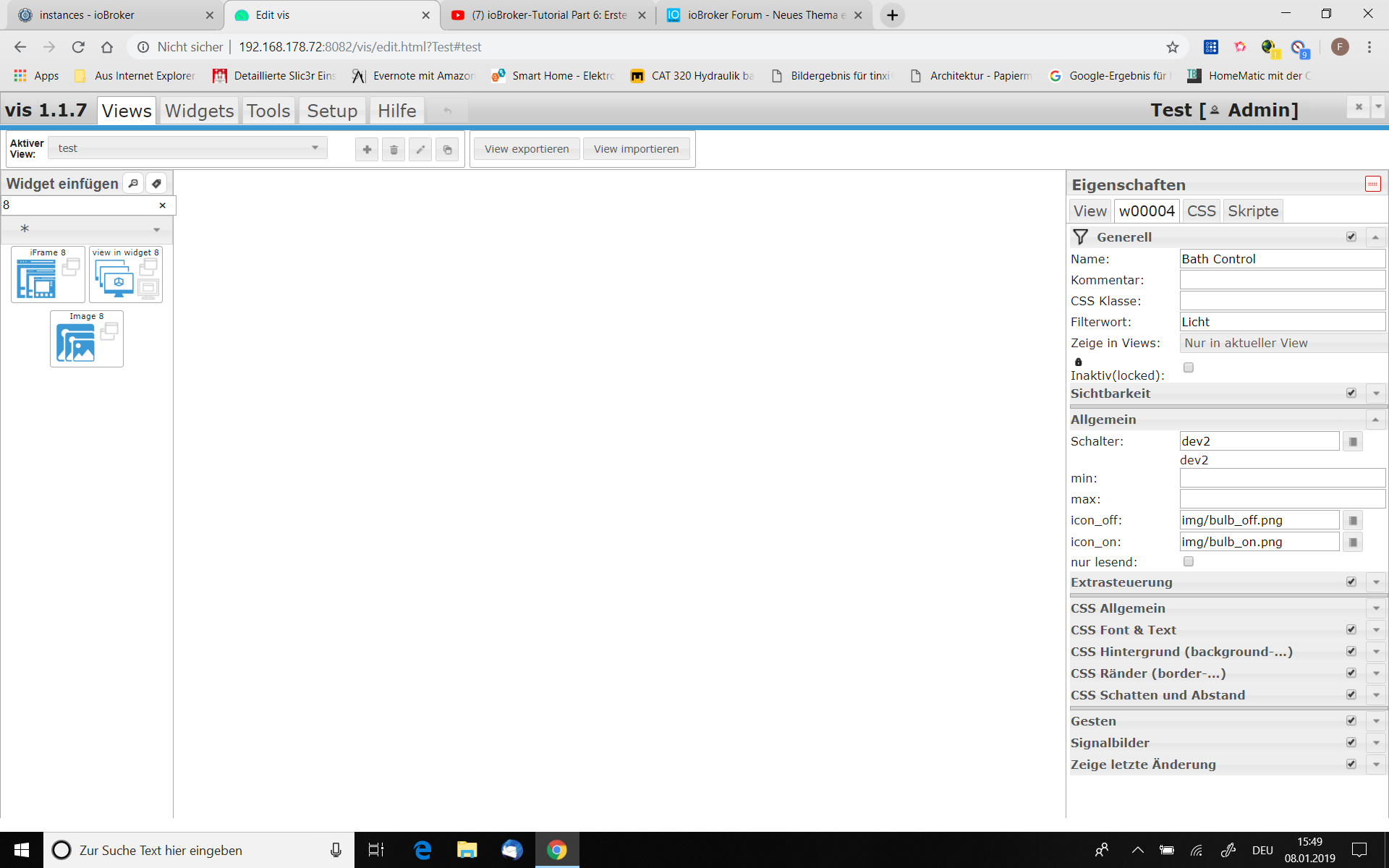Click View exportieren button

[x=527, y=149]
